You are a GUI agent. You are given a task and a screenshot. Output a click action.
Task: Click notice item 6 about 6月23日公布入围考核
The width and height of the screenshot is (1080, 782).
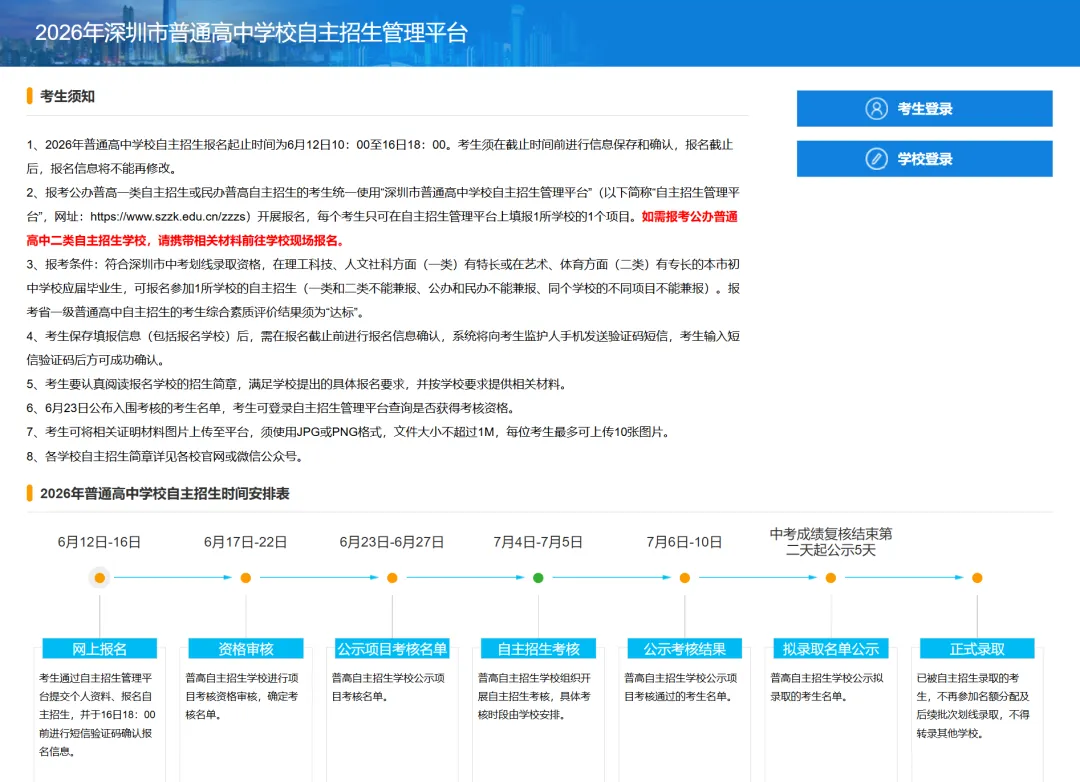click(271, 408)
